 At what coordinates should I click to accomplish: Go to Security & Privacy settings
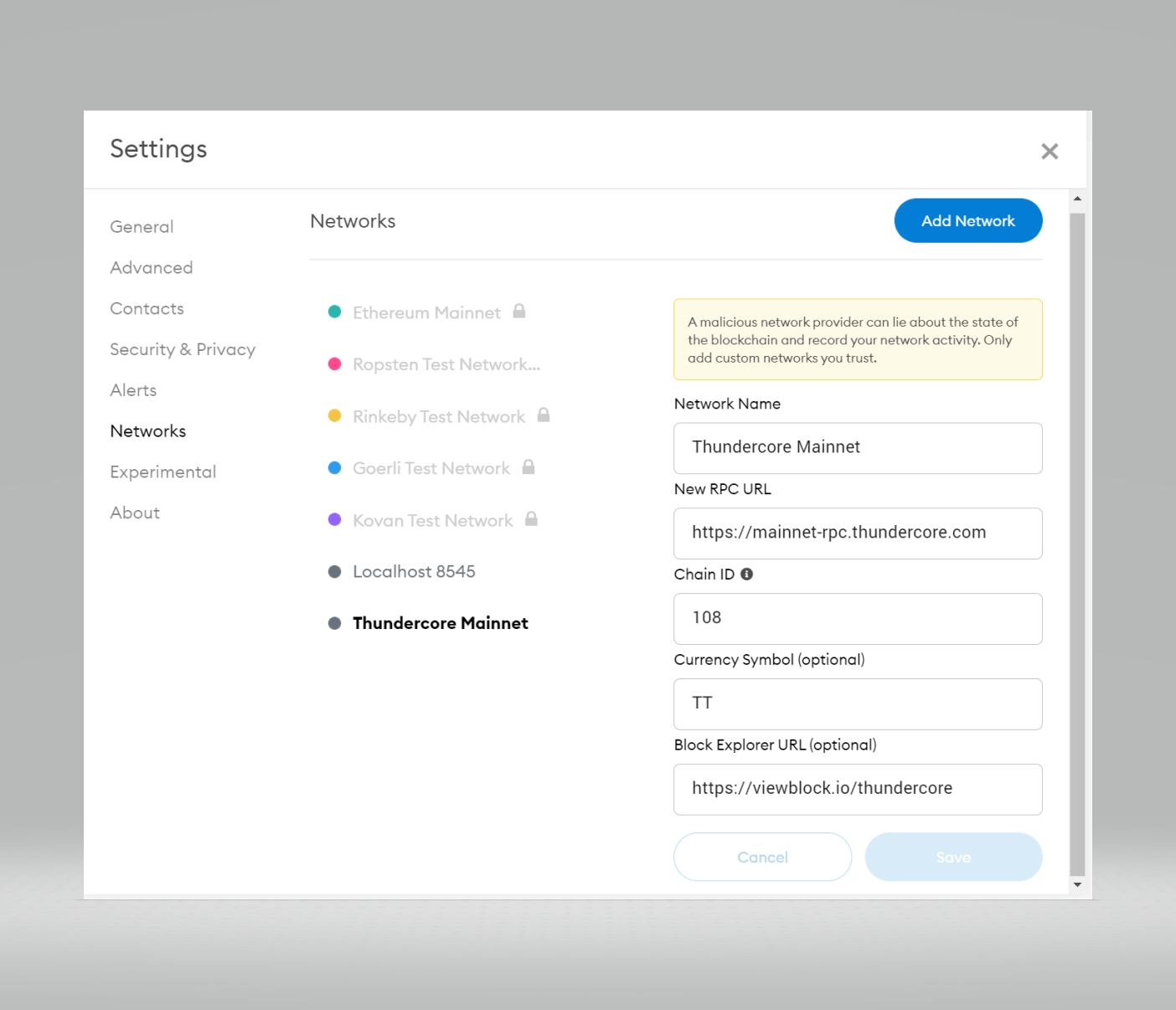(x=183, y=350)
